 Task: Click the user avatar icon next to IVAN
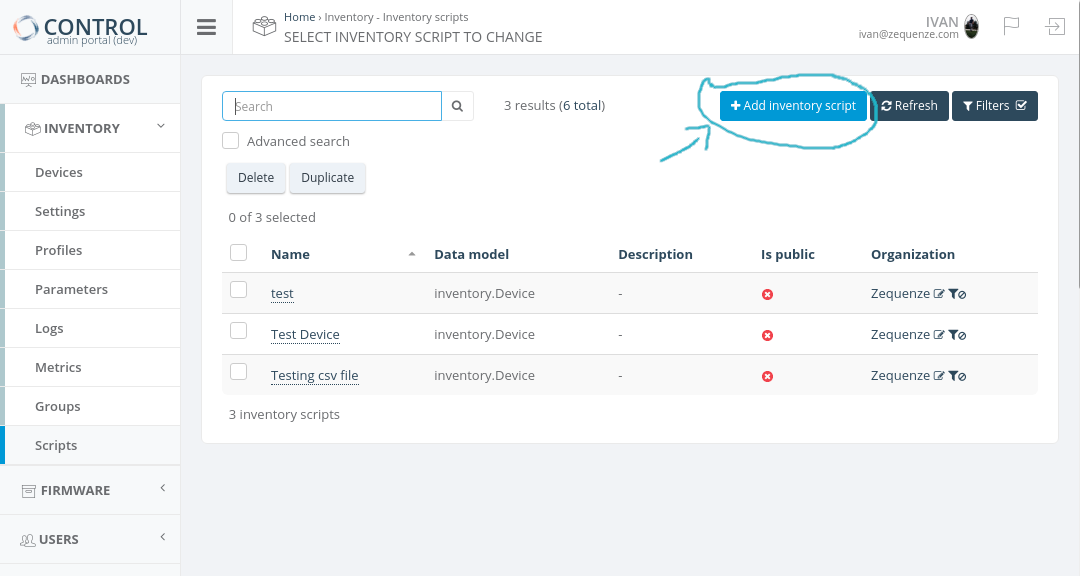971,27
